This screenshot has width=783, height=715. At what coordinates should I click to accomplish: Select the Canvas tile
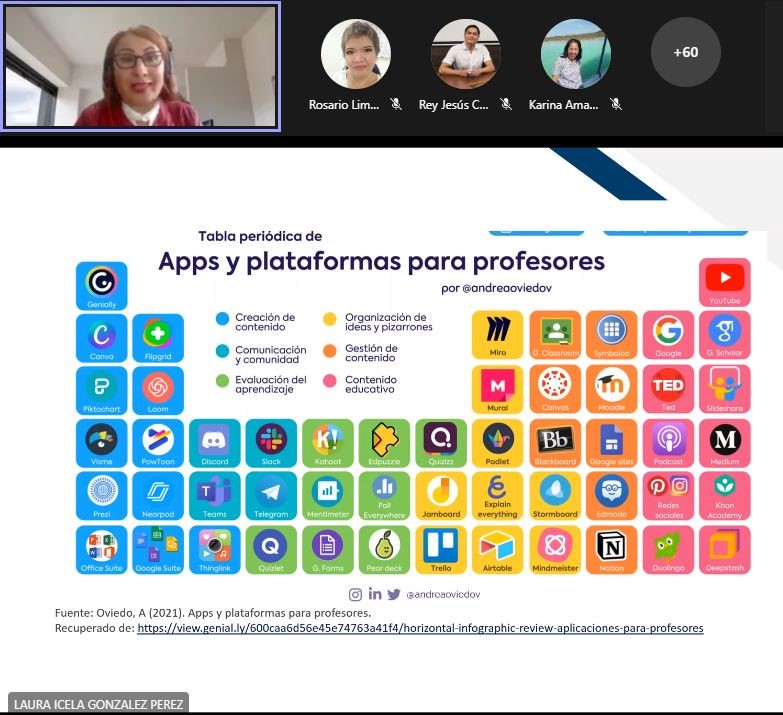[x=555, y=389]
